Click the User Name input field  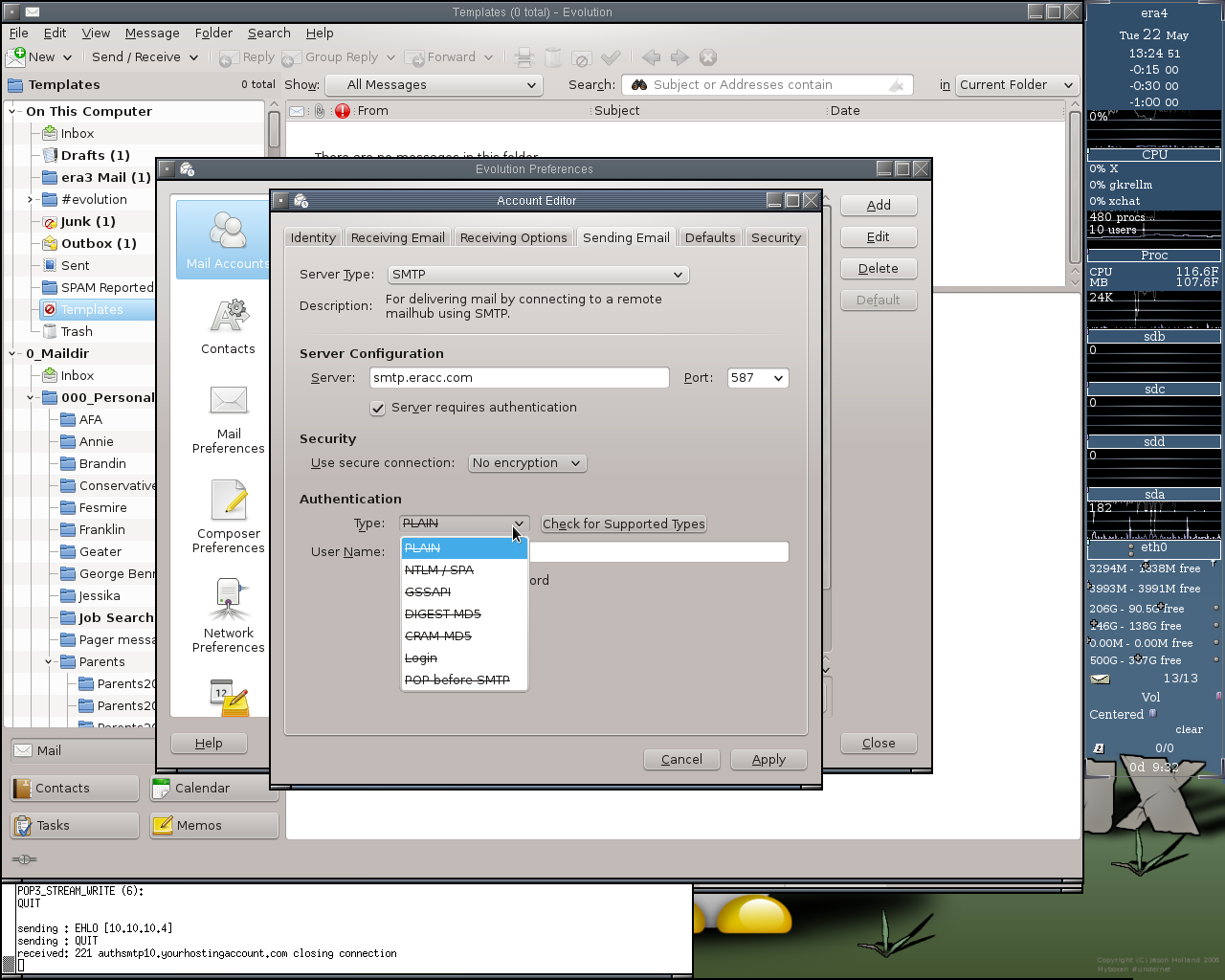658,552
